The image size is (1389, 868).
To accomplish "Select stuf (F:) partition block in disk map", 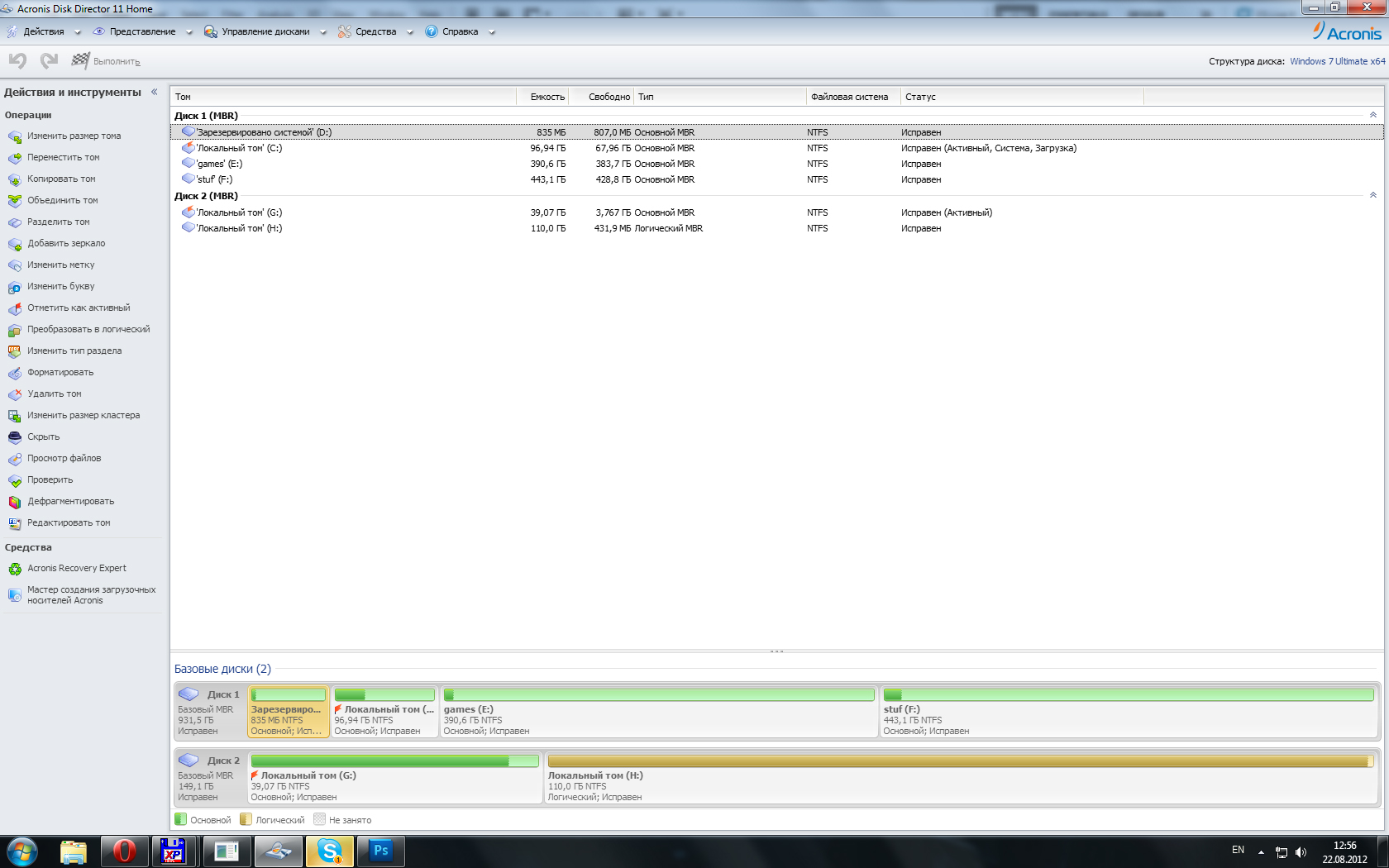I will (1129, 712).
